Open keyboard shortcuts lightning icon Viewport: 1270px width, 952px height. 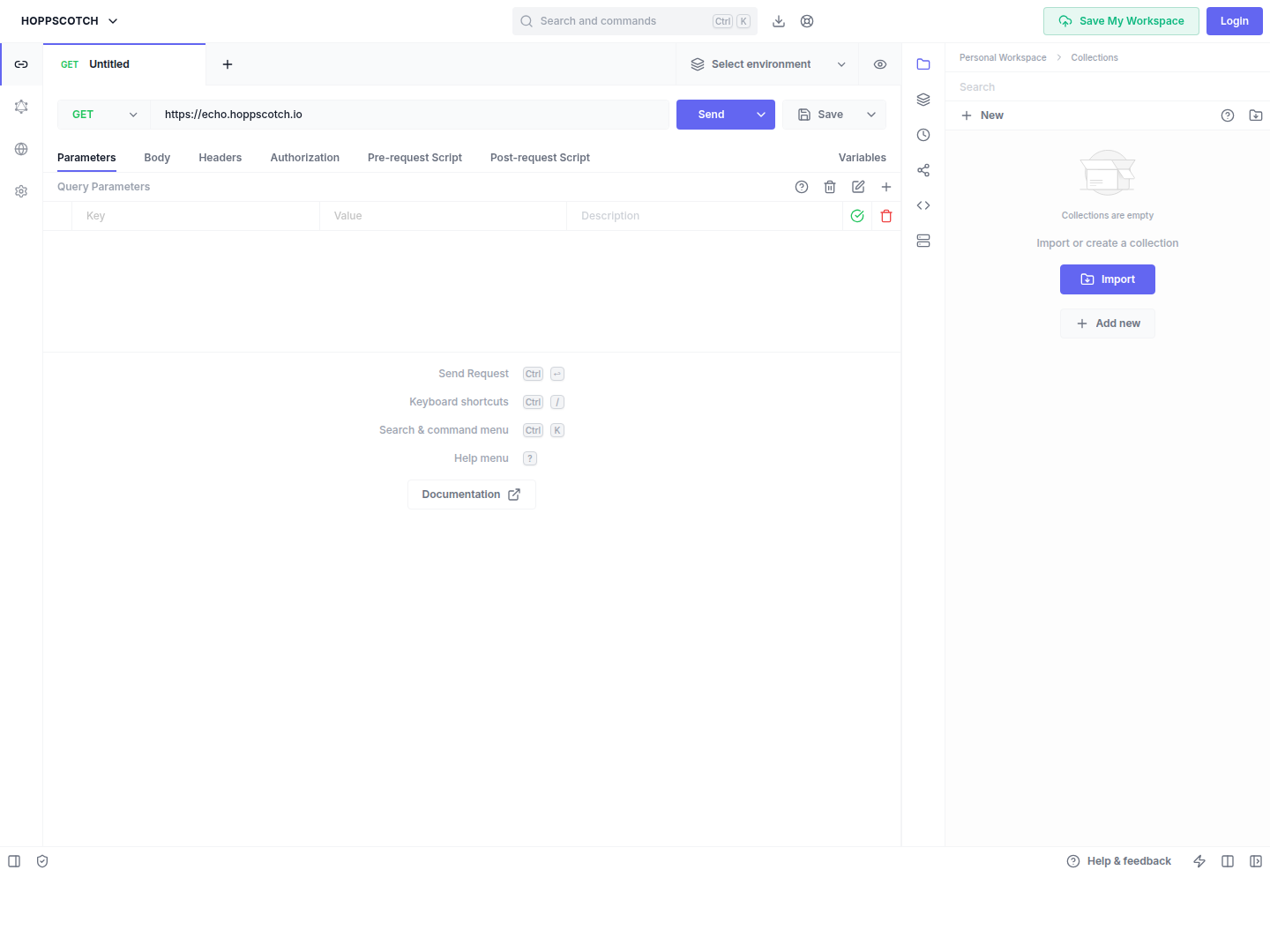pyautogui.click(x=1199, y=861)
